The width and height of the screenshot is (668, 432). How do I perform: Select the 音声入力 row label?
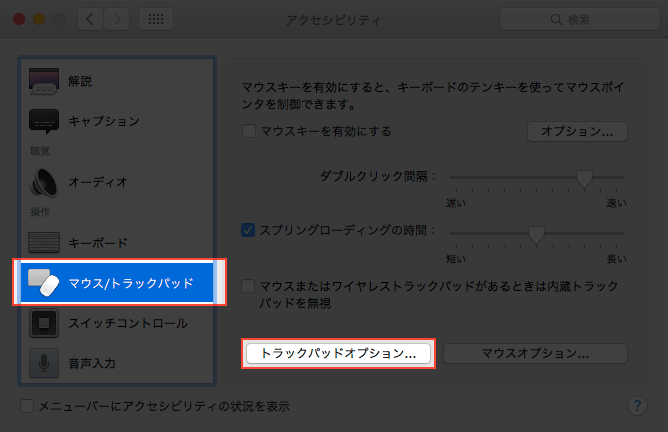tap(92, 363)
